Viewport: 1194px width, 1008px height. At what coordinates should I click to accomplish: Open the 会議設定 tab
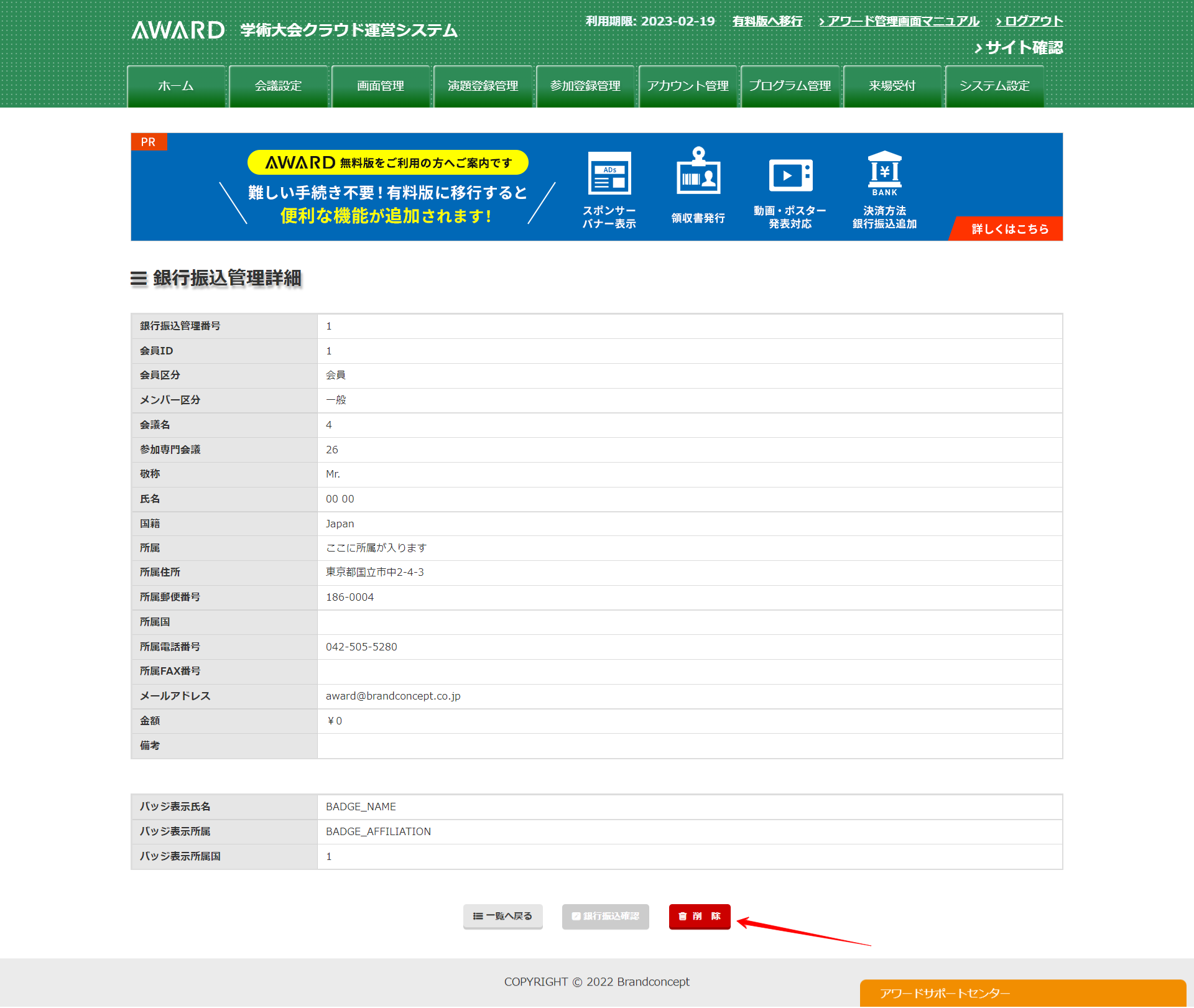(x=278, y=86)
